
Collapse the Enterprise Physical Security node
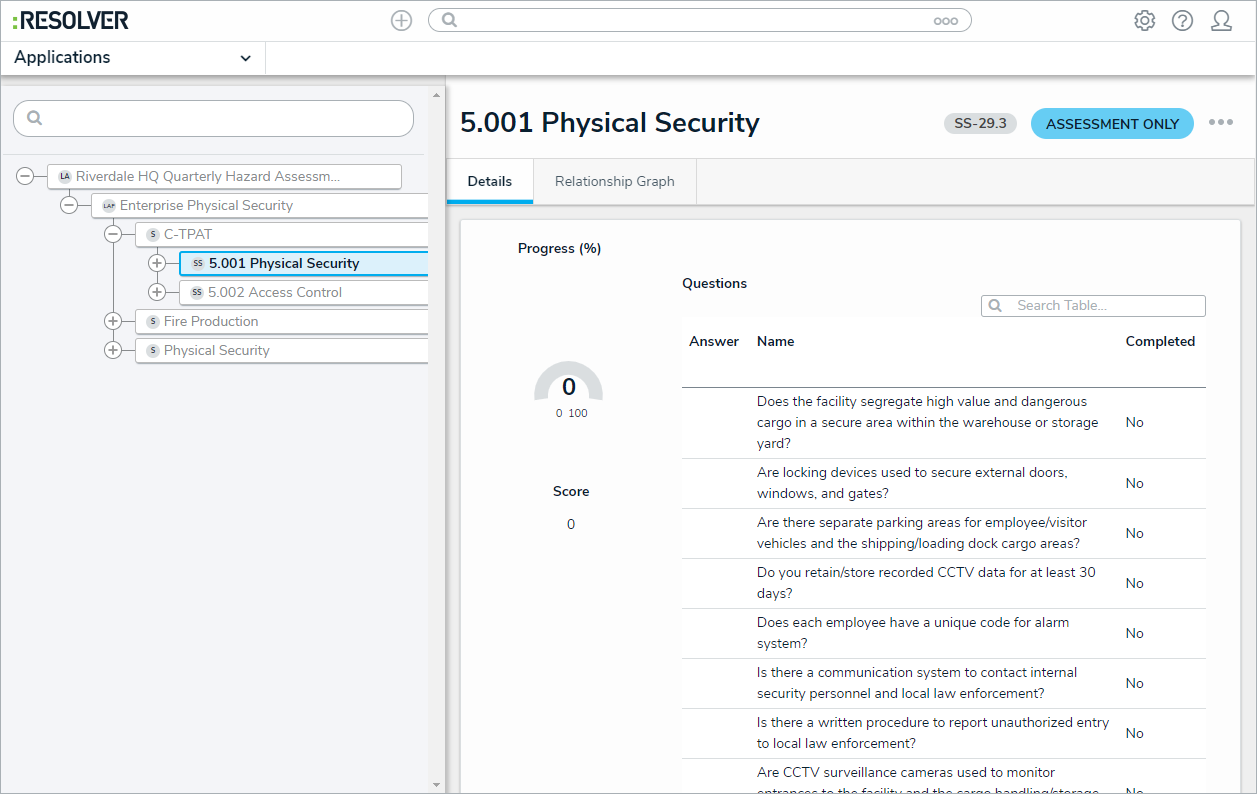[69, 205]
